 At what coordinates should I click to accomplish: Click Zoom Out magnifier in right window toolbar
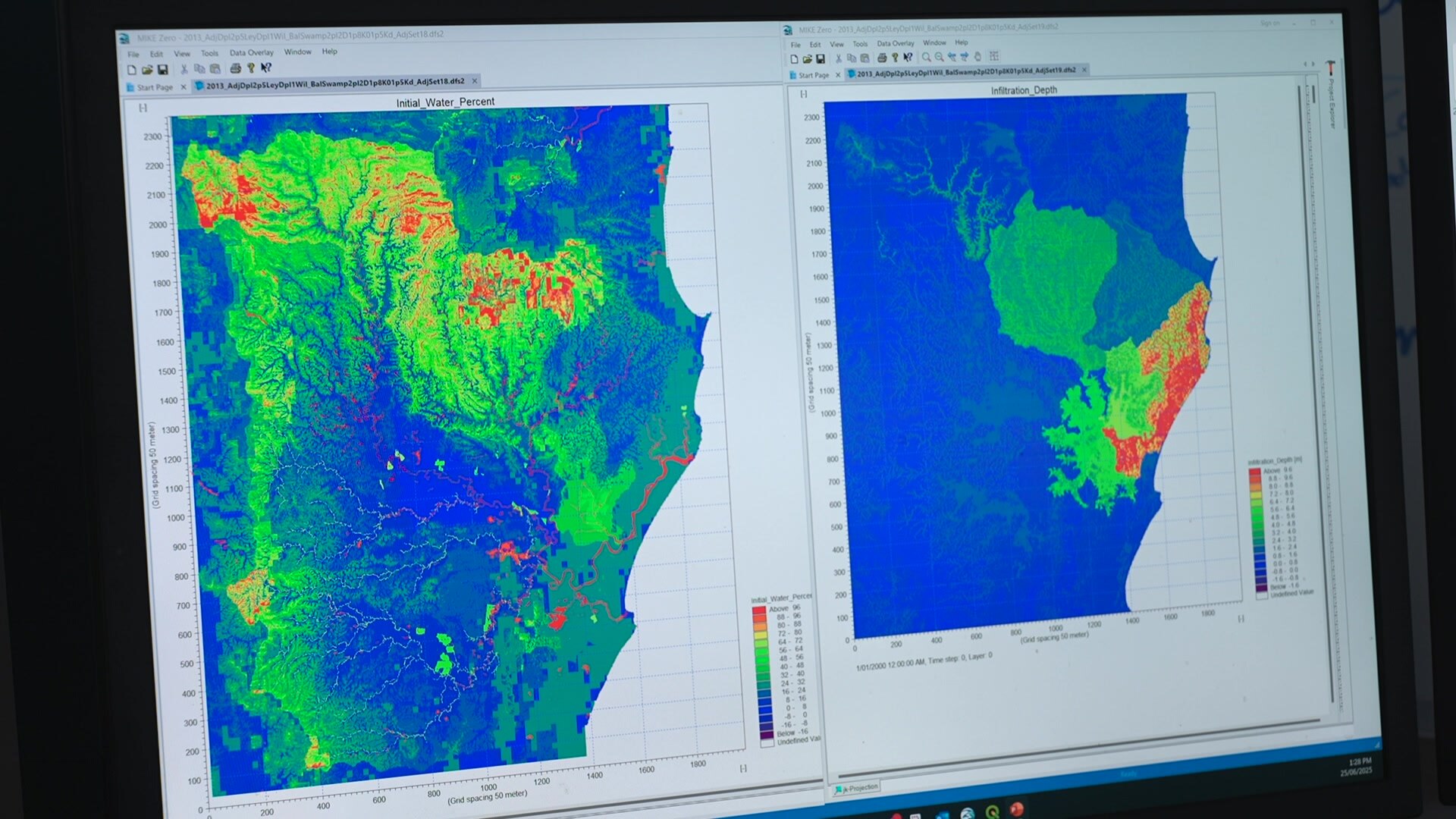pos(939,58)
